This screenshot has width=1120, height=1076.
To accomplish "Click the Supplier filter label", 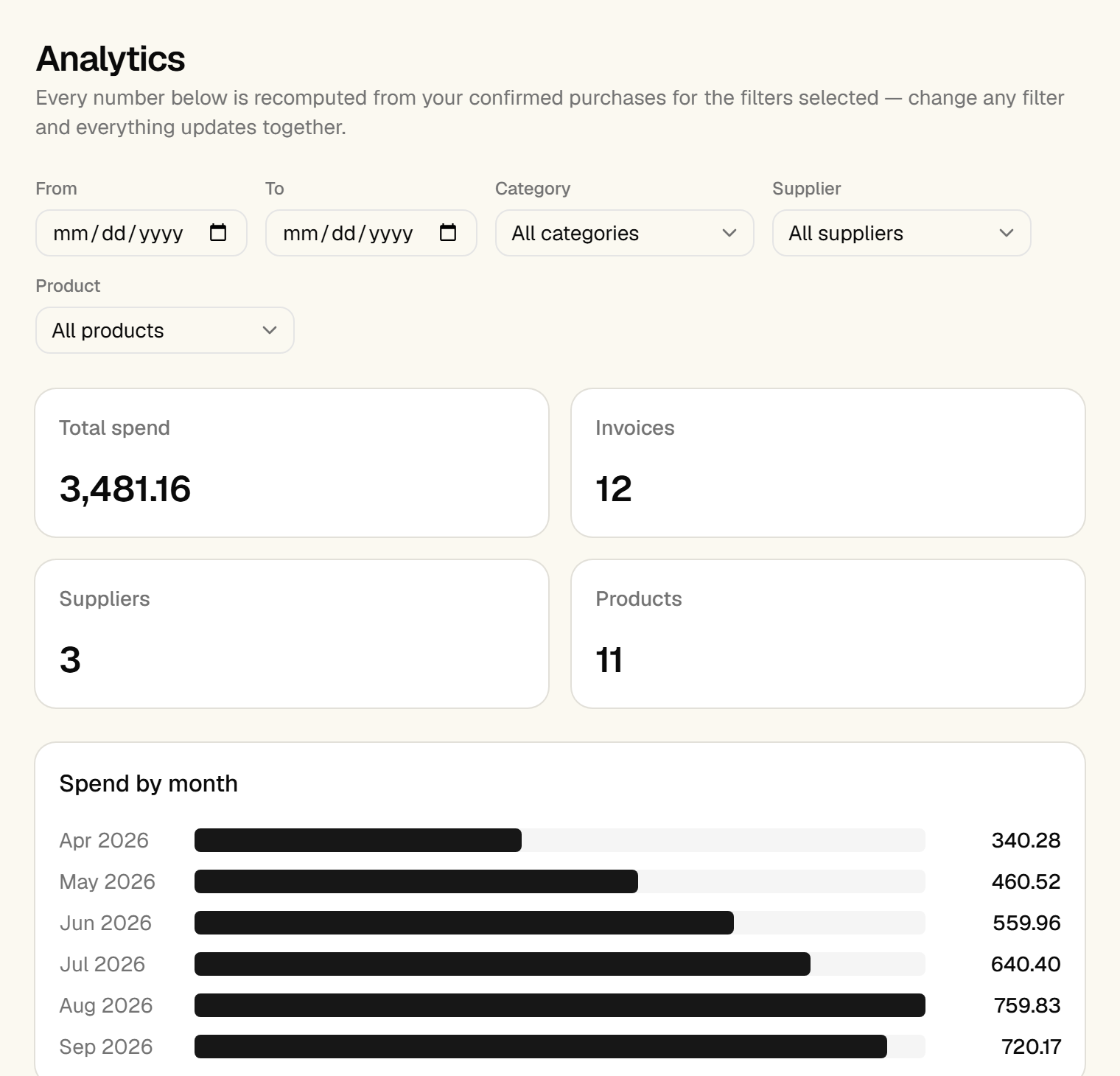I will (806, 189).
